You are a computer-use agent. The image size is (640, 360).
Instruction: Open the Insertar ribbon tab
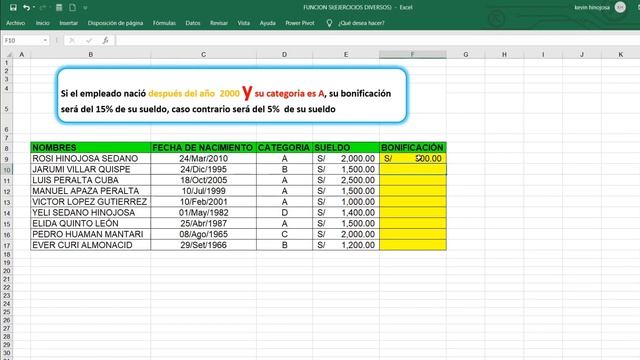pos(68,23)
